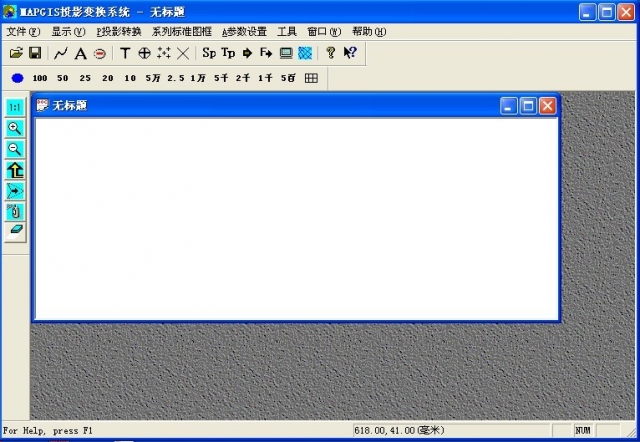Select the letter A text tool
This screenshot has height=442, width=640.
click(80, 53)
